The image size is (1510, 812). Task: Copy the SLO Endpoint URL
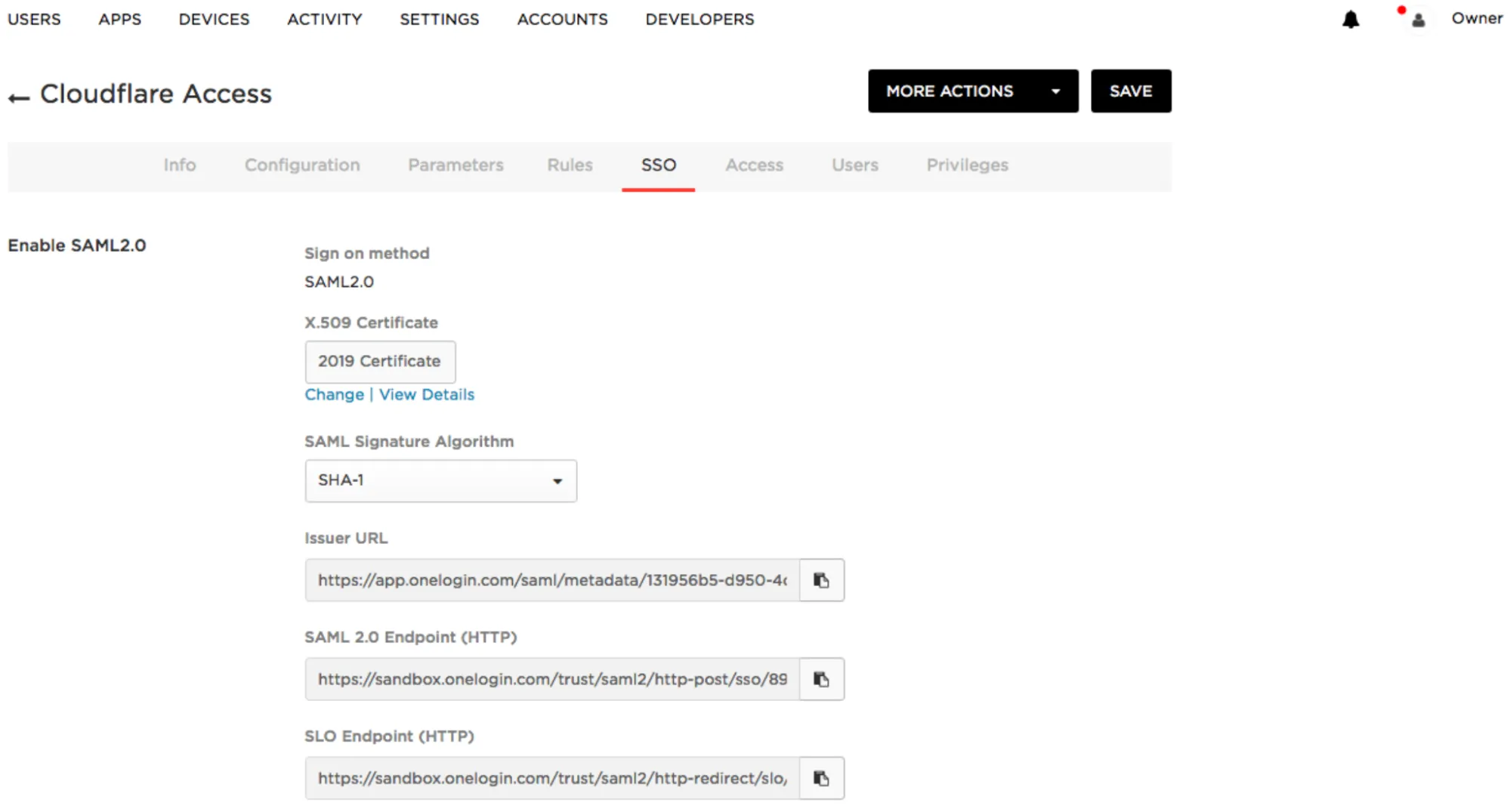[822, 778]
